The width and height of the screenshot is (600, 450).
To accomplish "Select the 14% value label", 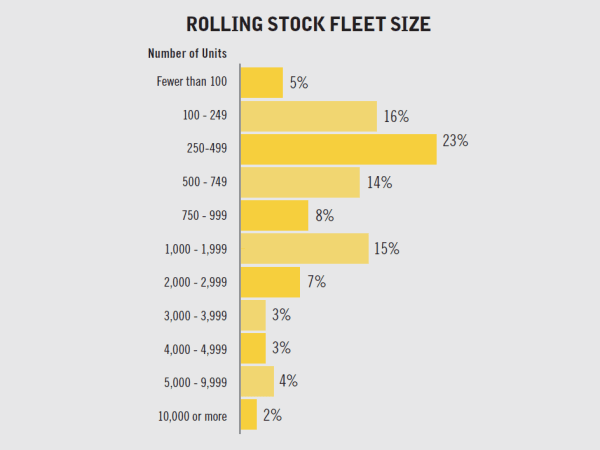I will pos(379,183).
